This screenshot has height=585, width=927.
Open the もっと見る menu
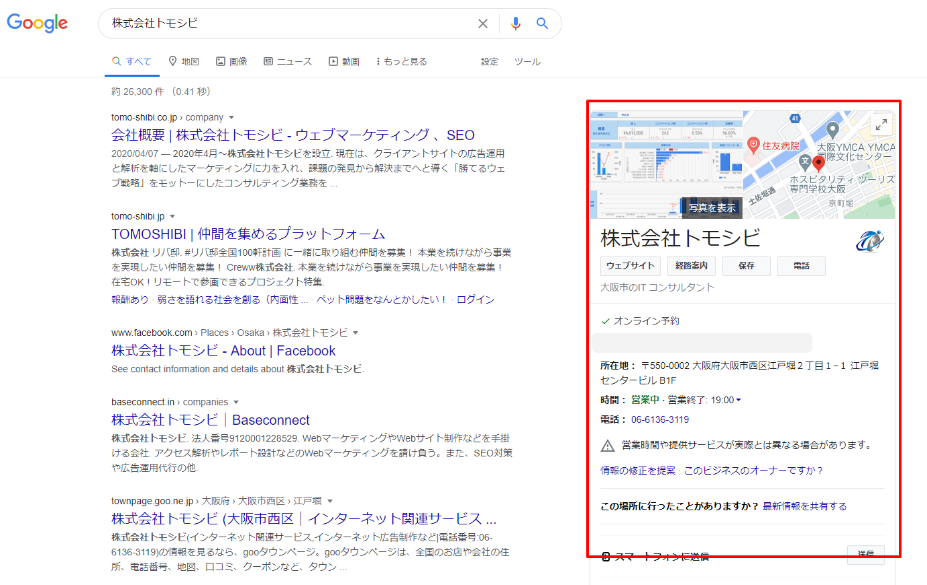401,61
